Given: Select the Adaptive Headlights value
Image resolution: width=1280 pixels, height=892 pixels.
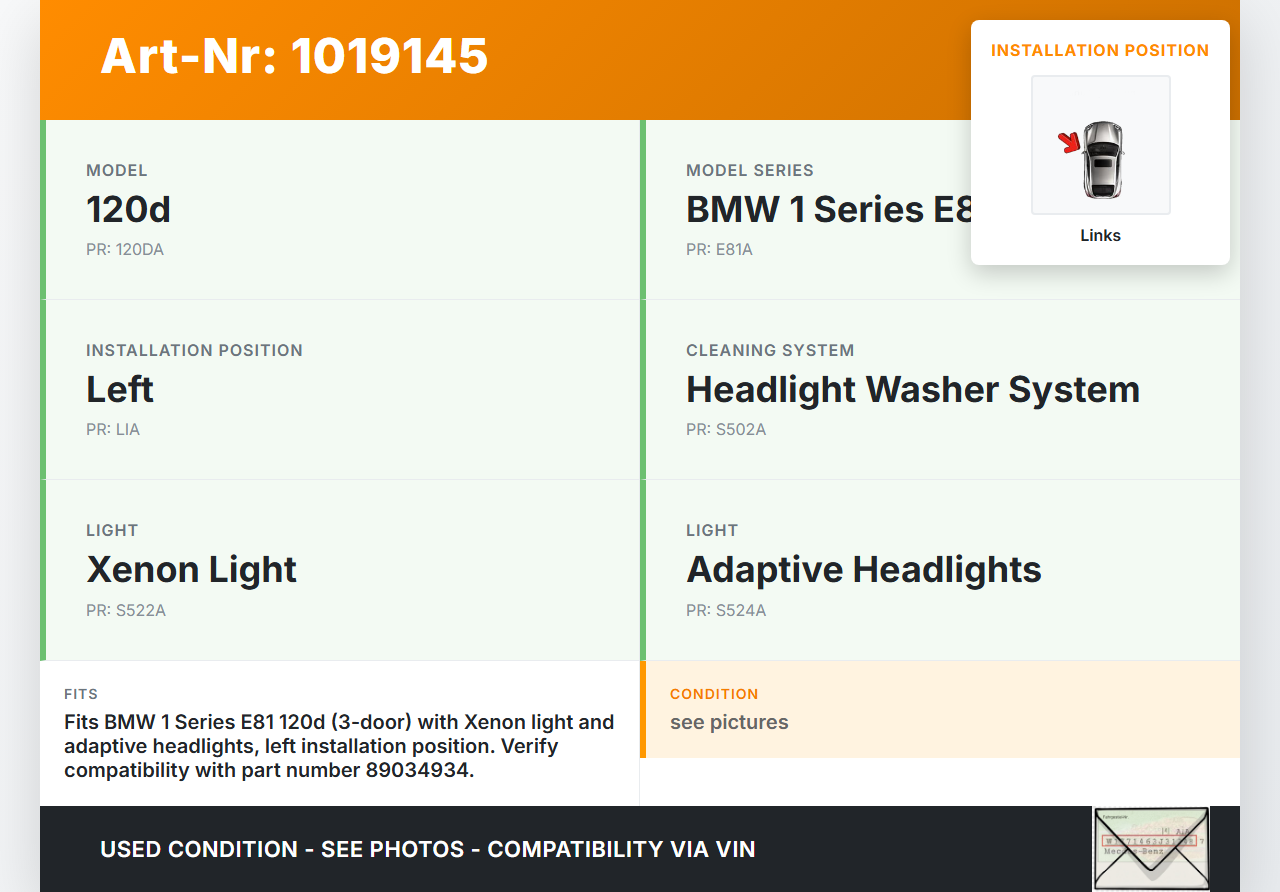Looking at the screenshot, I should coord(864,569).
